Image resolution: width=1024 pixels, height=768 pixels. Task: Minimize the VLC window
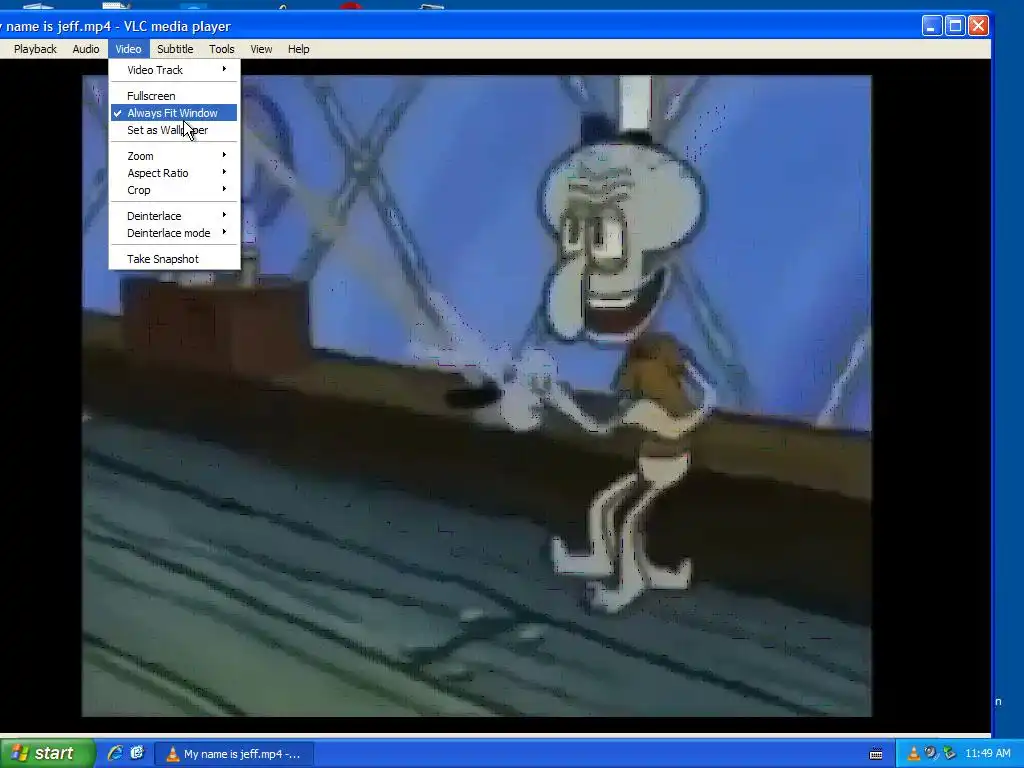[932, 26]
